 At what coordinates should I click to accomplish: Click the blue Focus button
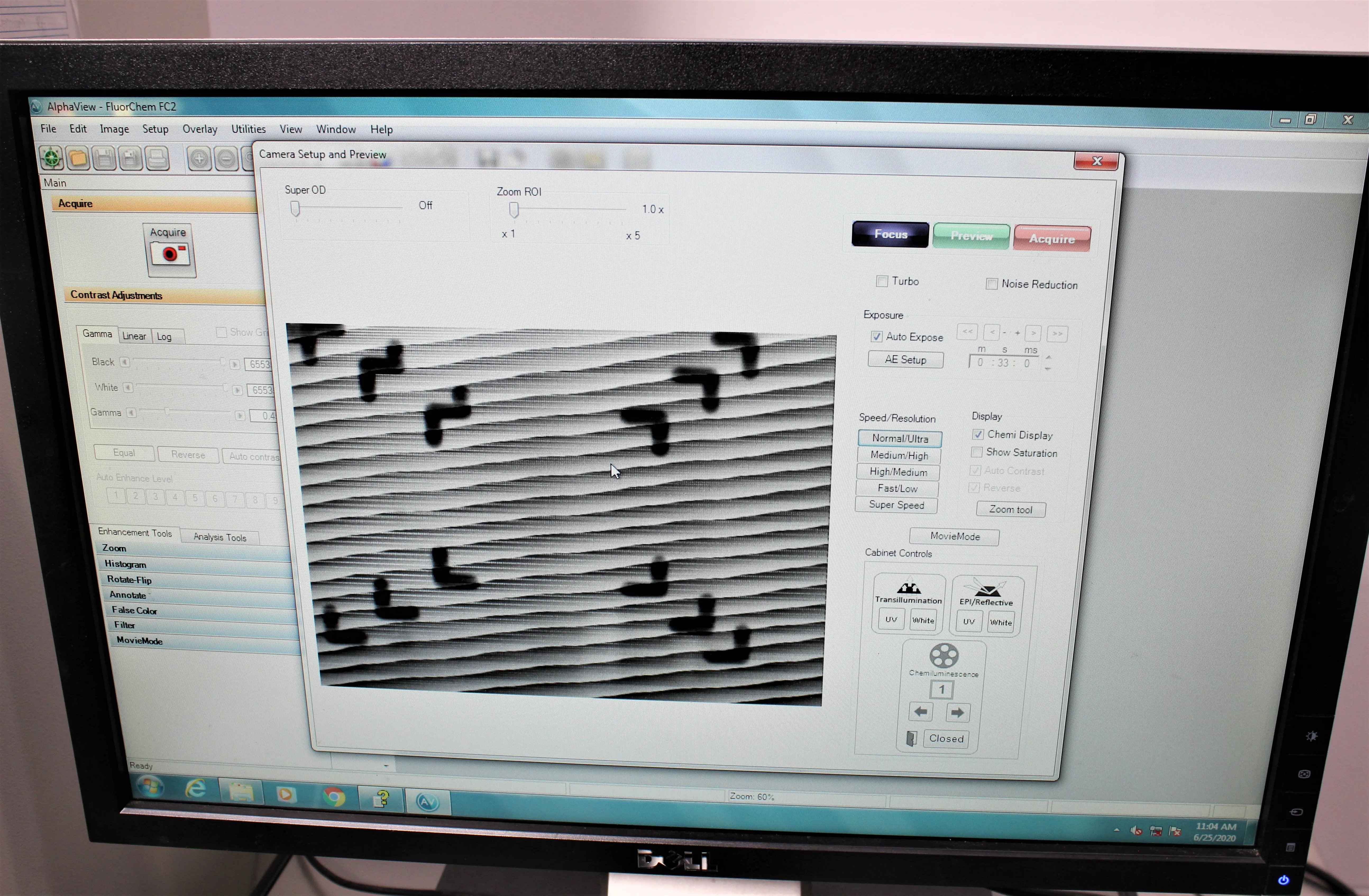click(x=890, y=234)
